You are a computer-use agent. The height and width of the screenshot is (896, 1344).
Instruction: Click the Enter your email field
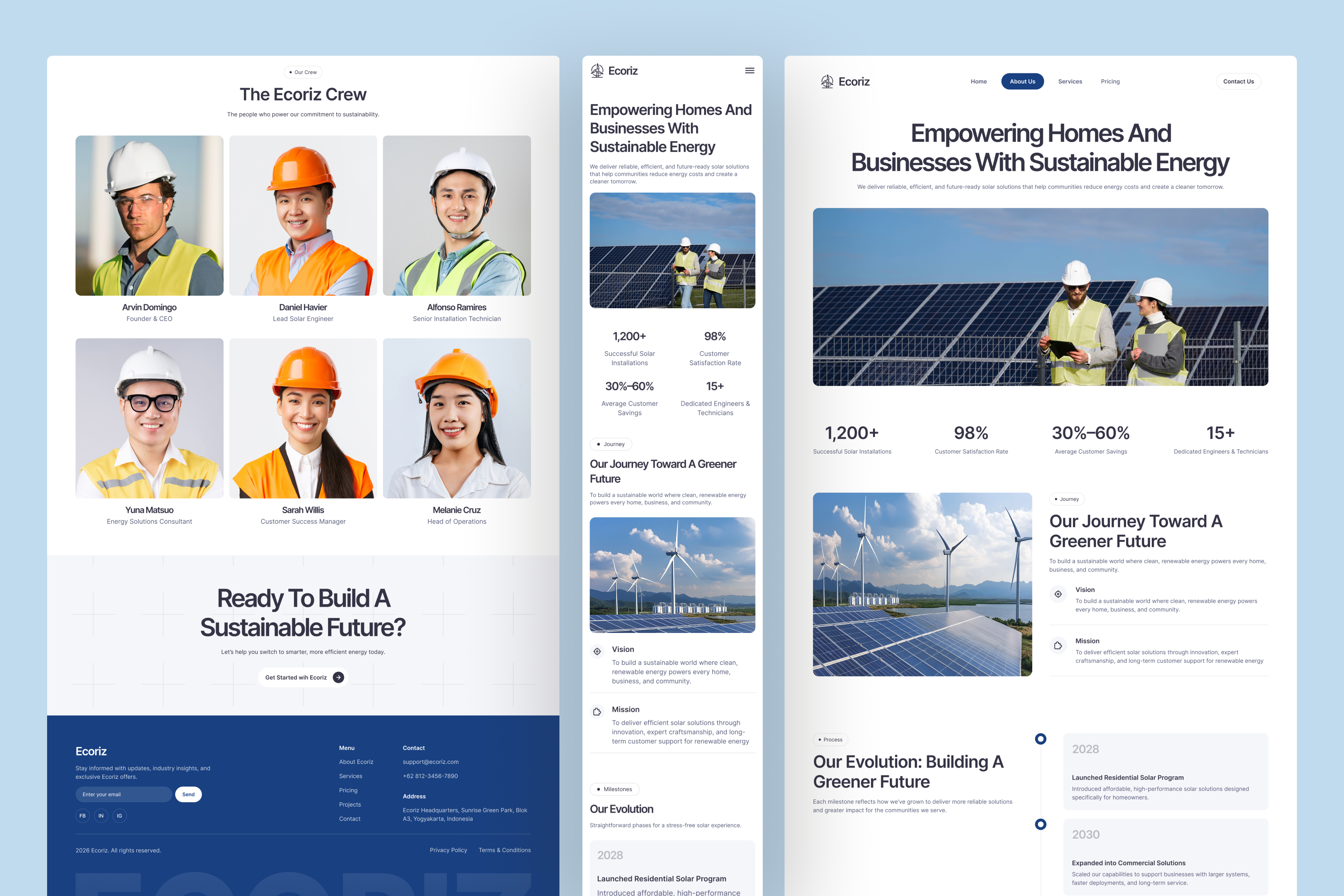(x=123, y=794)
